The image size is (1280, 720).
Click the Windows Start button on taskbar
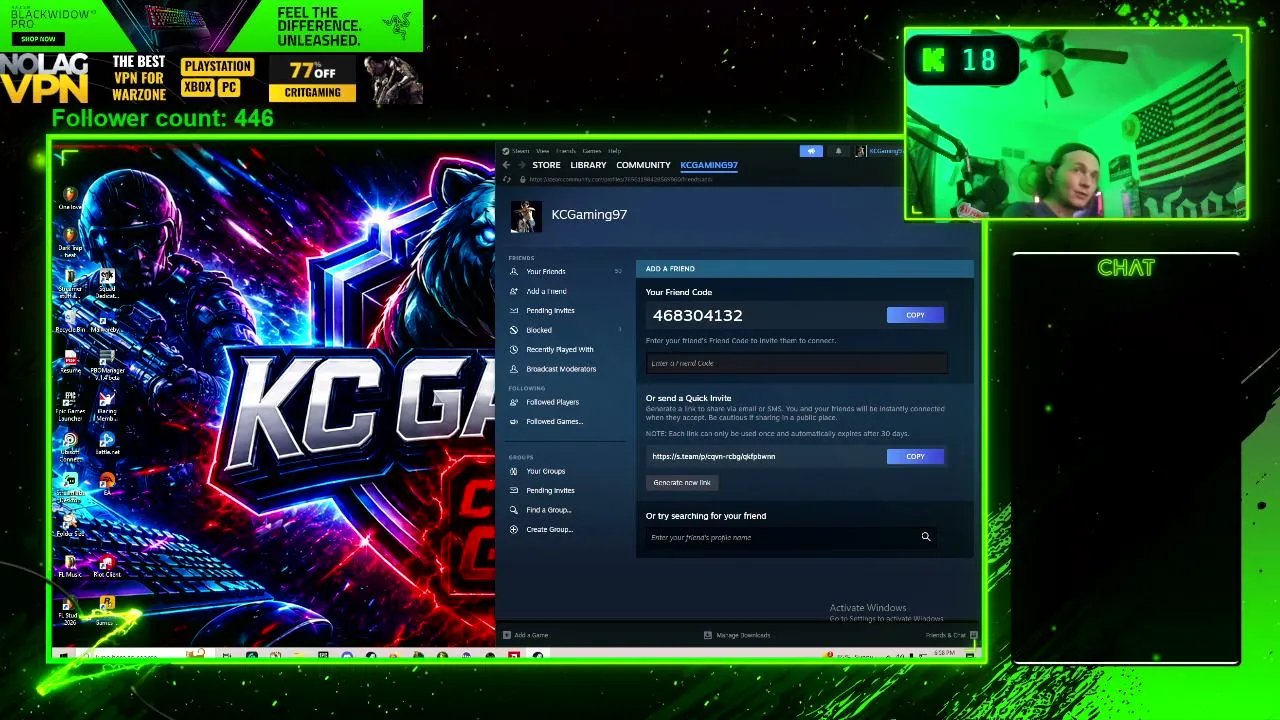click(x=64, y=656)
